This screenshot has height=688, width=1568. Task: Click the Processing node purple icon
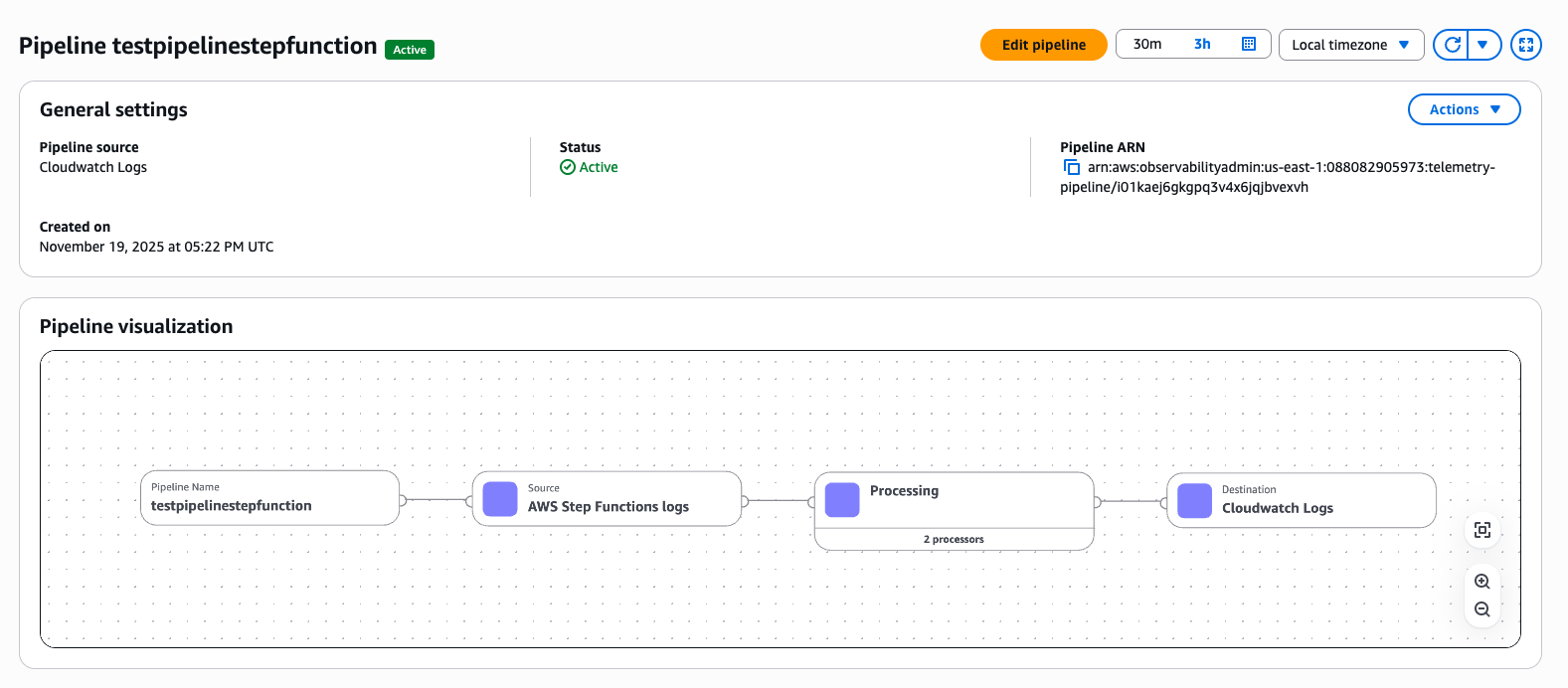point(842,499)
